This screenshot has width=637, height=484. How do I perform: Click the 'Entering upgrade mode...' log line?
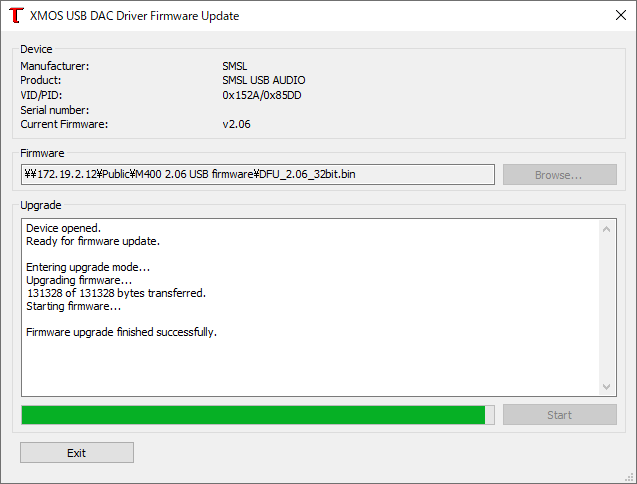pos(88,267)
